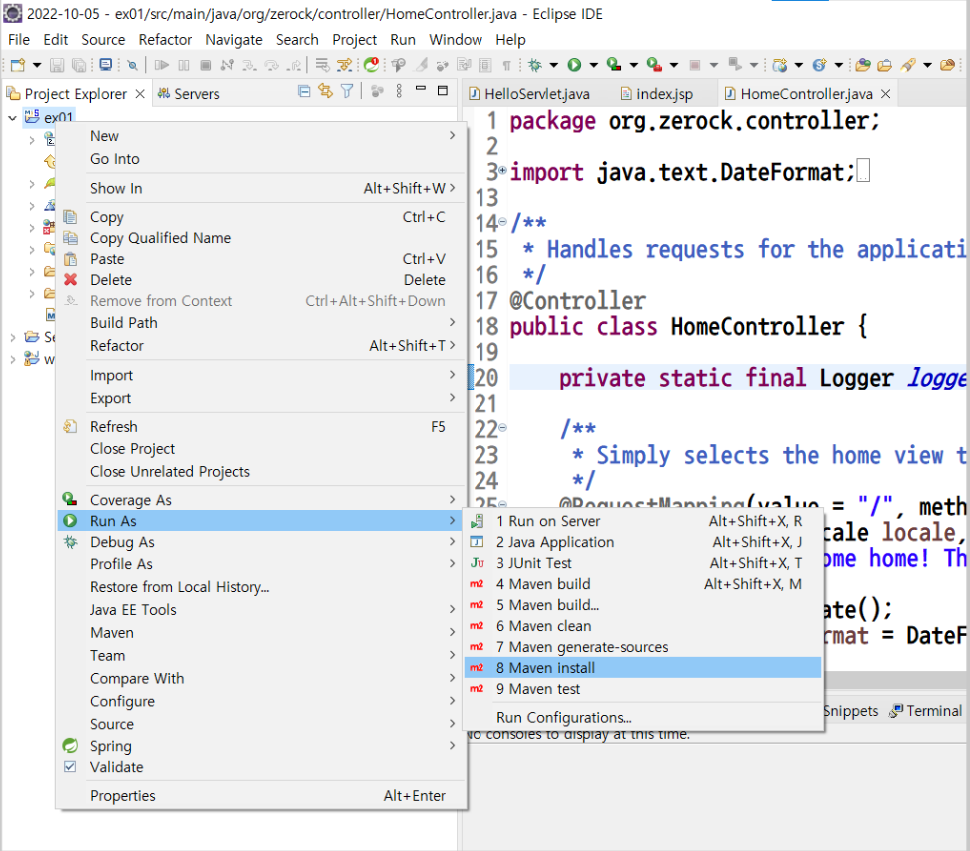
Task: Click the Spring Boot dashboard icon with badge
Action: point(372,64)
